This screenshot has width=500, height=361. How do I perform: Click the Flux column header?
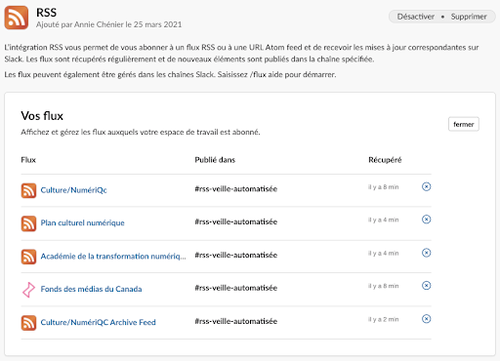click(28, 160)
